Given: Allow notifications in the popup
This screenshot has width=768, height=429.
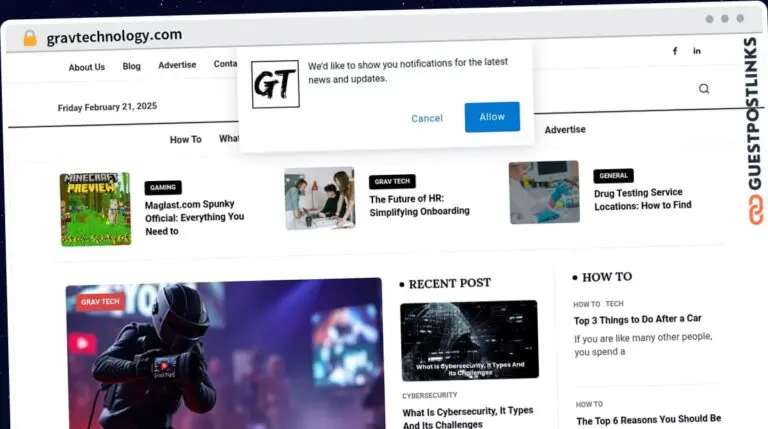Looking at the screenshot, I should coord(491,117).
